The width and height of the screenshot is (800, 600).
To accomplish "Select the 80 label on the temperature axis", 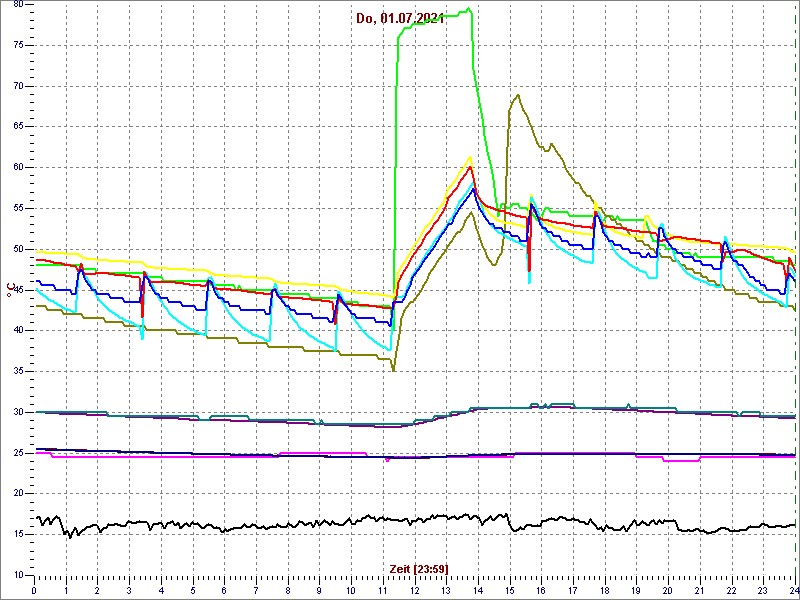I will click(17, 5).
